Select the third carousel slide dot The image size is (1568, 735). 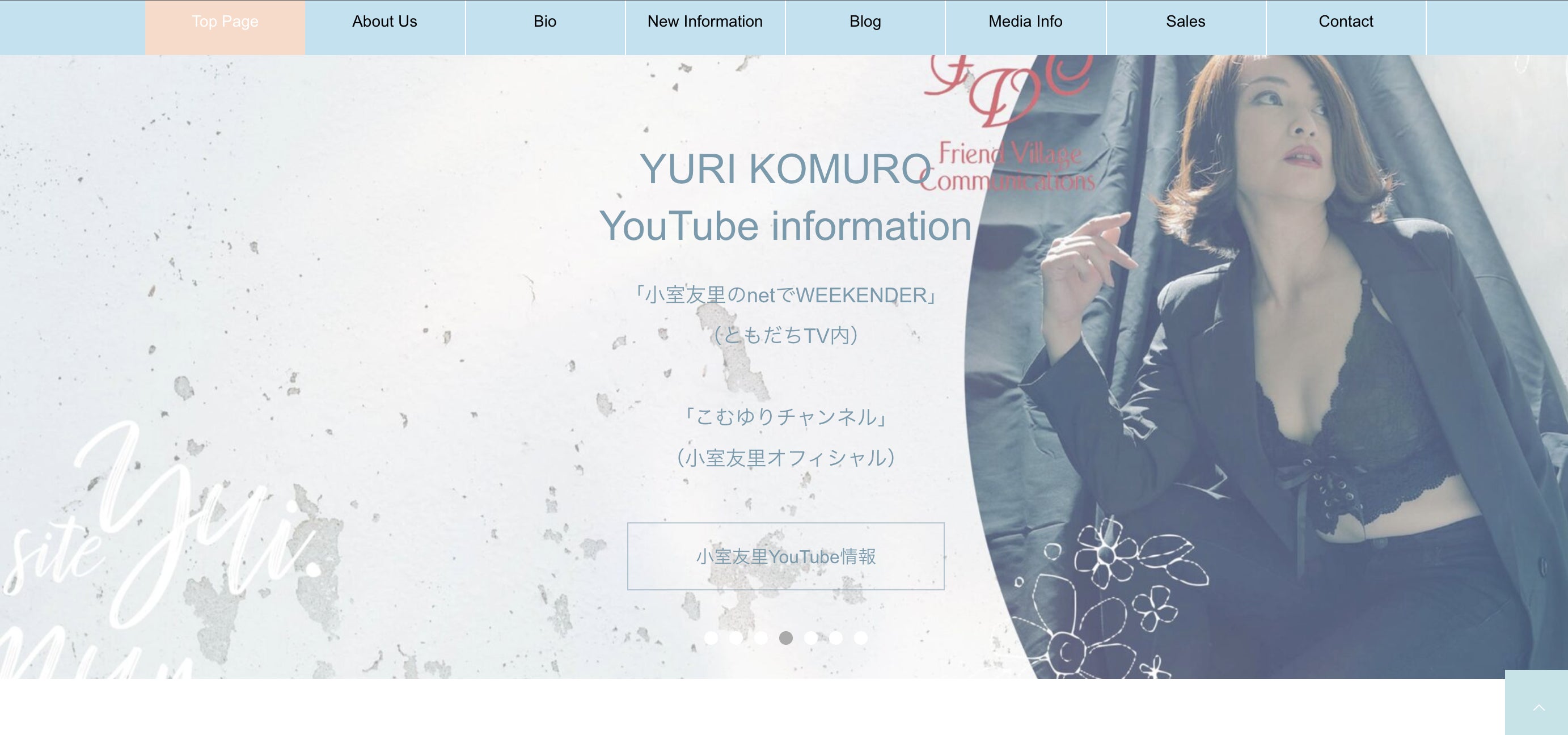click(761, 637)
